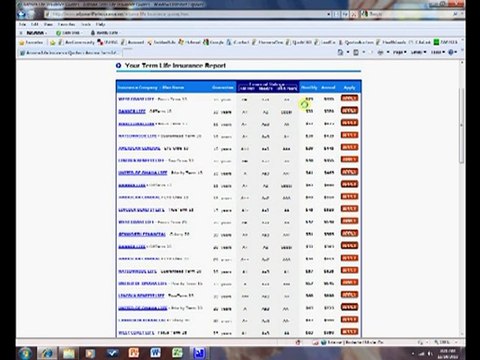480x360 pixels.
Task: Open PowerPoint from the taskbar
Action: [x=134, y=353]
